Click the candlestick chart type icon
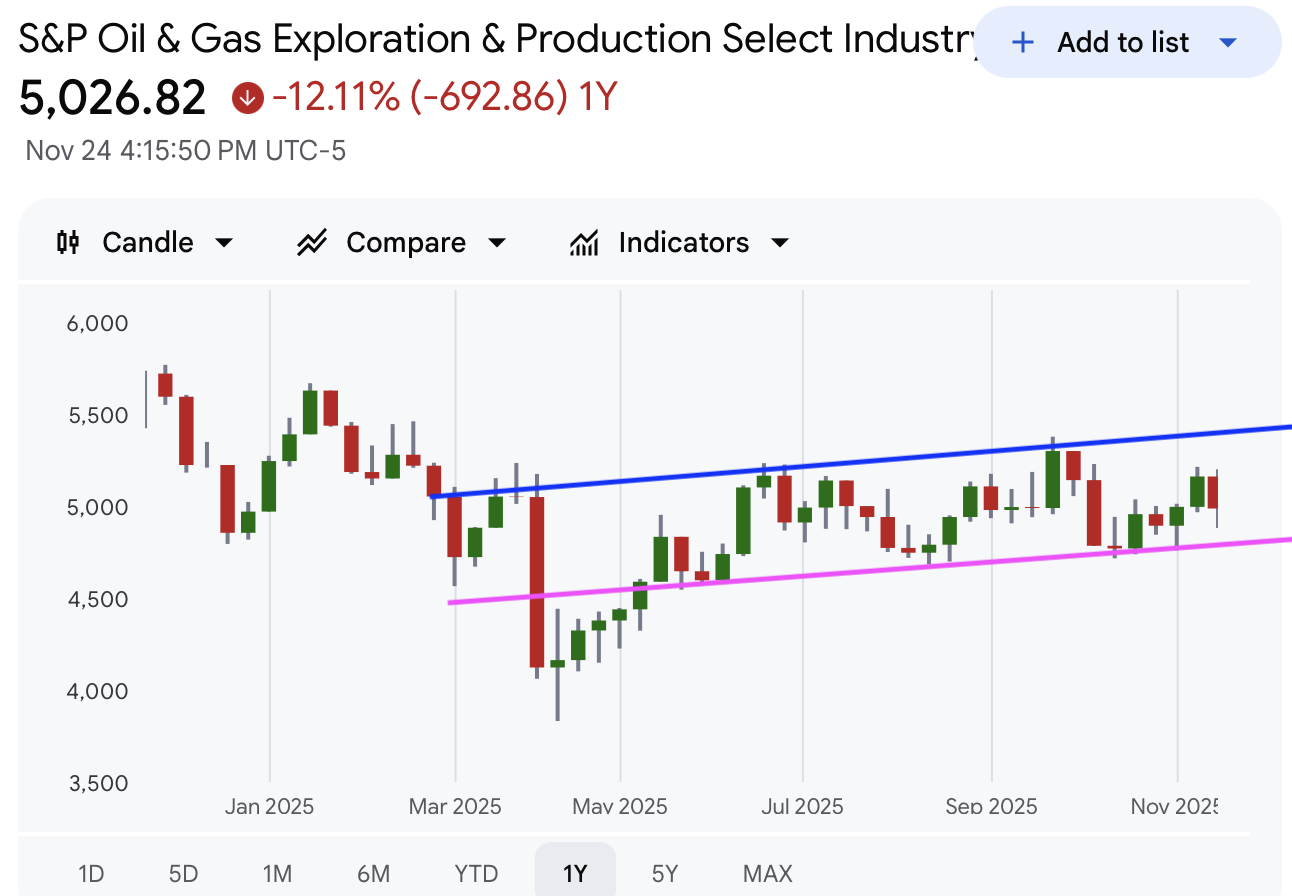Screen dimensions: 1292x896 coord(68,242)
